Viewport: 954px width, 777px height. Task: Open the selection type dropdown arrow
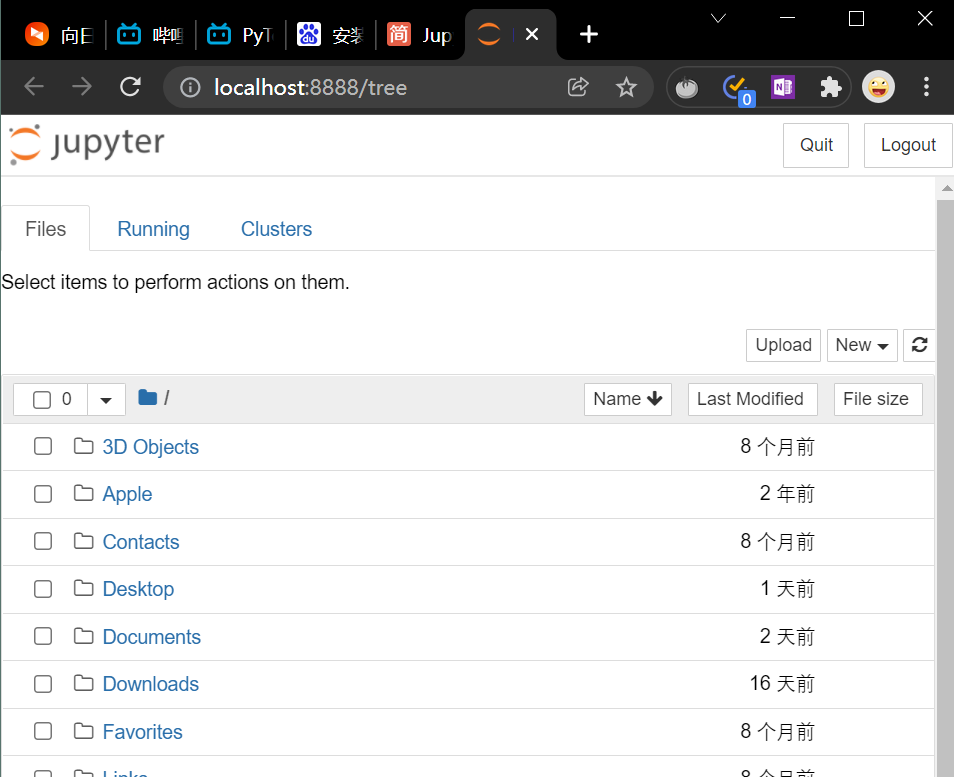coord(106,400)
